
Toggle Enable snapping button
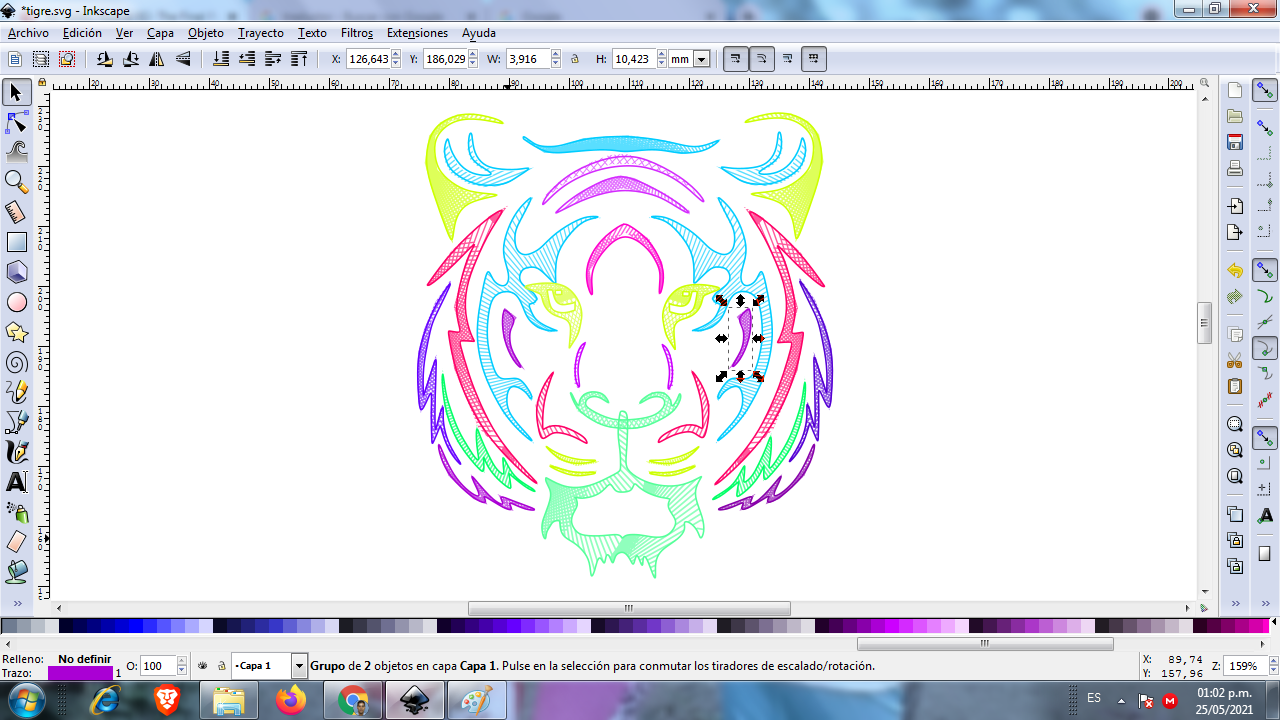pyautogui.click(x=1265, y=91)
